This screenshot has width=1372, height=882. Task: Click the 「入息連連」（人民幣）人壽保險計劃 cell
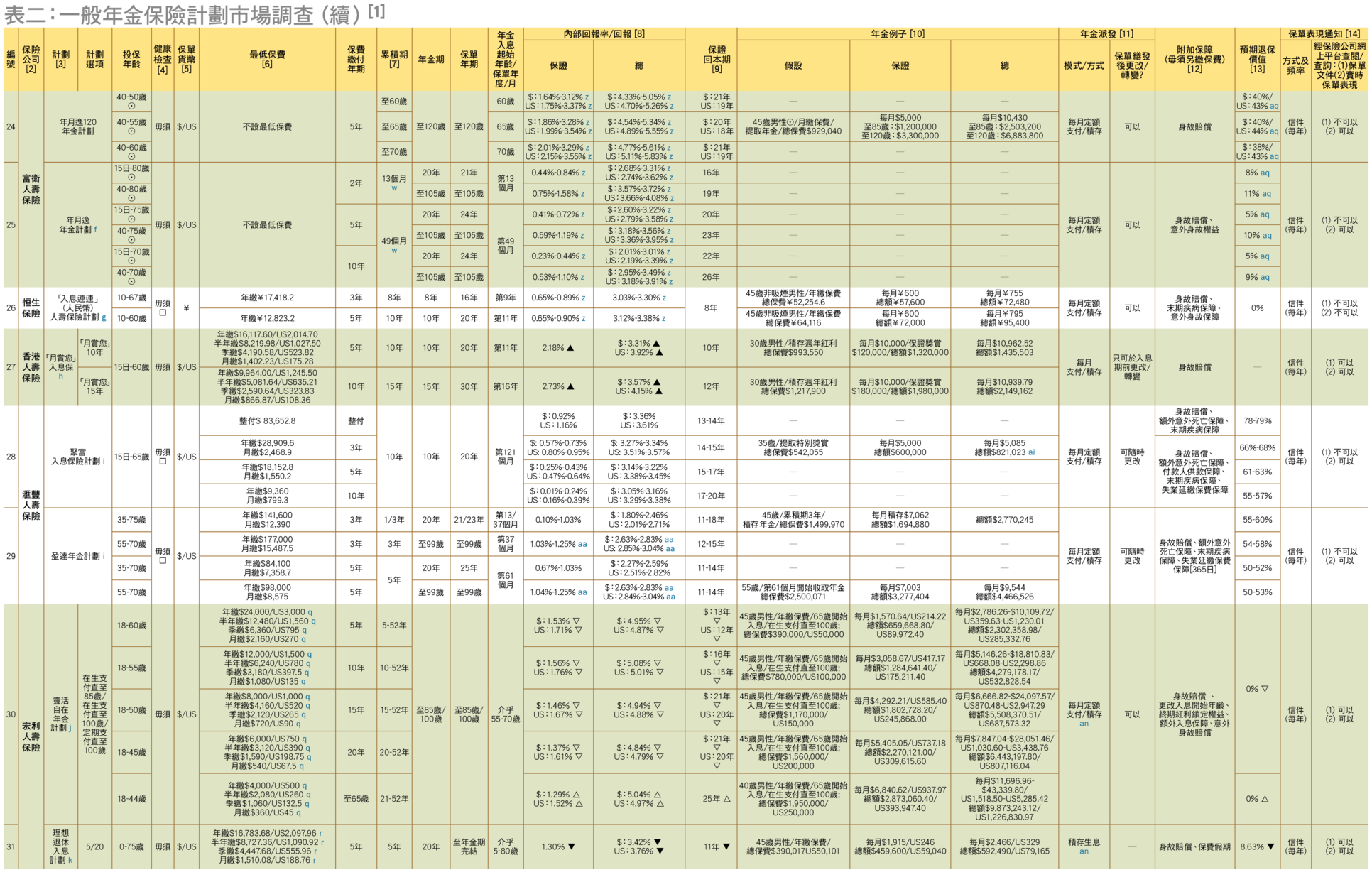point(77,308)
